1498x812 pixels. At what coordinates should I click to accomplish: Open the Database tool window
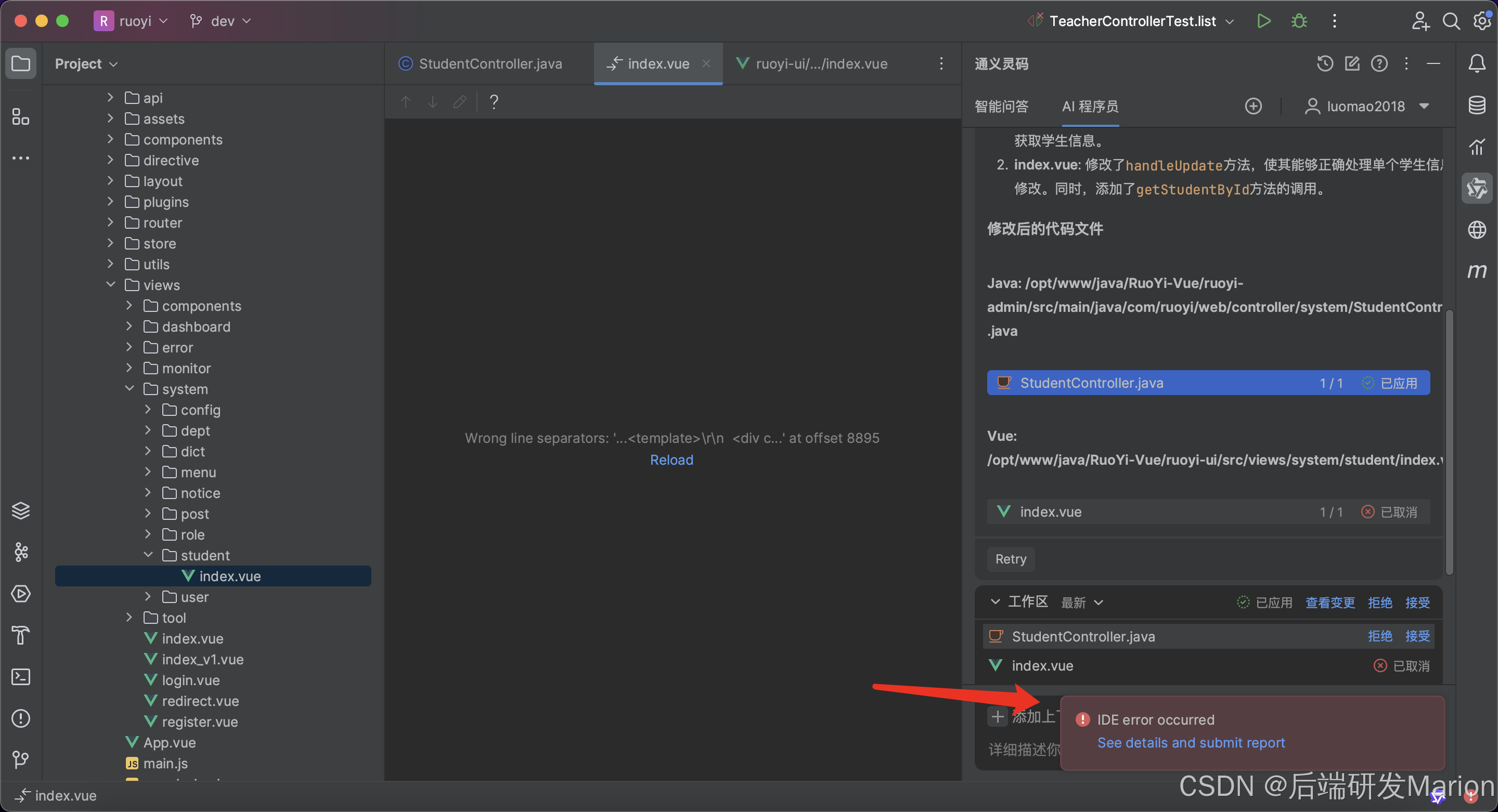[1477, 105]
